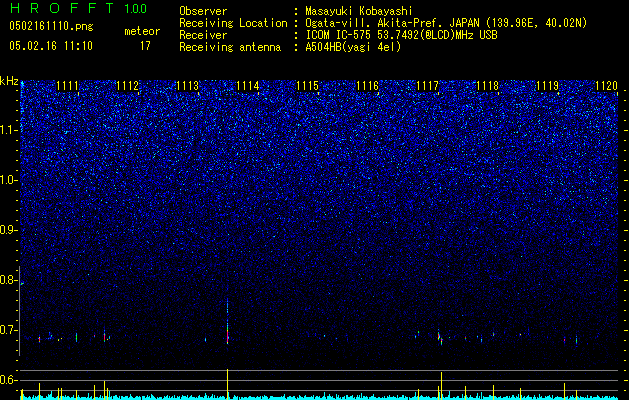Click the meteor count 17
This screenshot has width=629, height=400.
145,46
